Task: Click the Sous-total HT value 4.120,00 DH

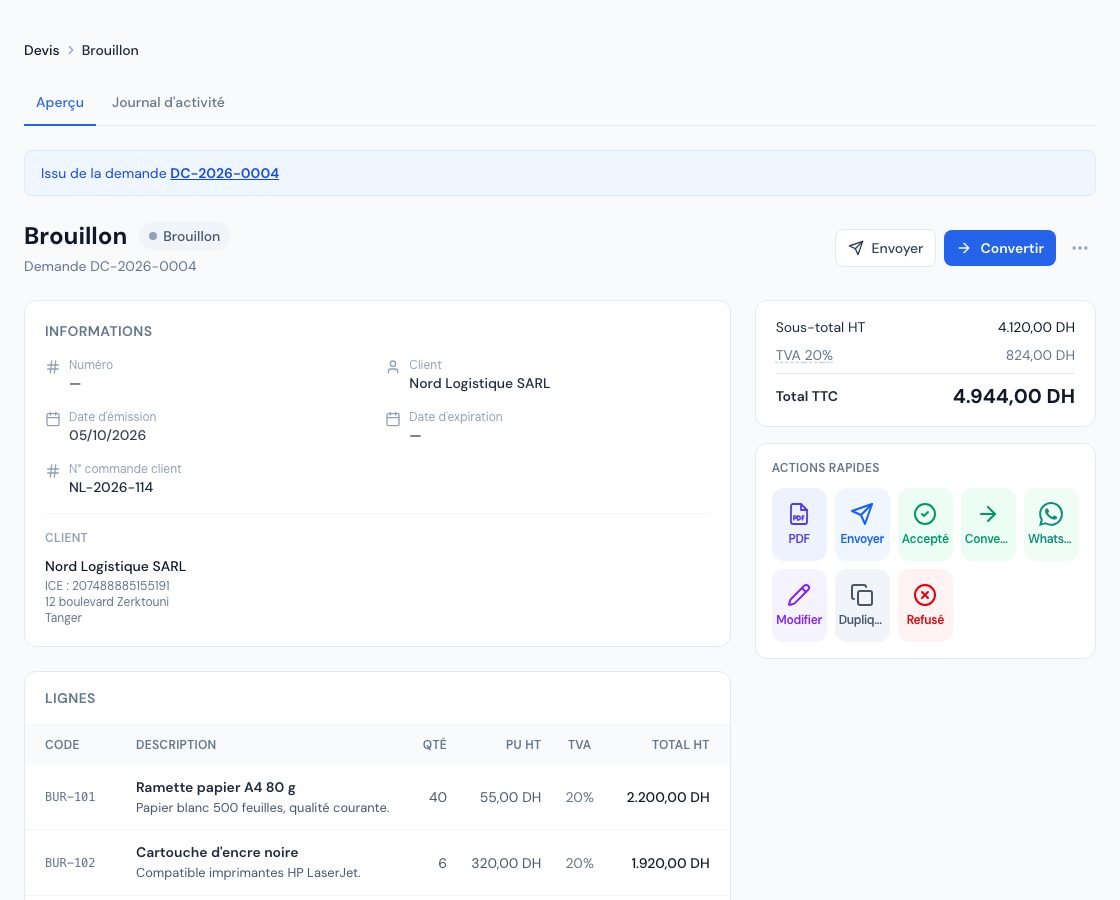Action: [x=1036, y=327]
